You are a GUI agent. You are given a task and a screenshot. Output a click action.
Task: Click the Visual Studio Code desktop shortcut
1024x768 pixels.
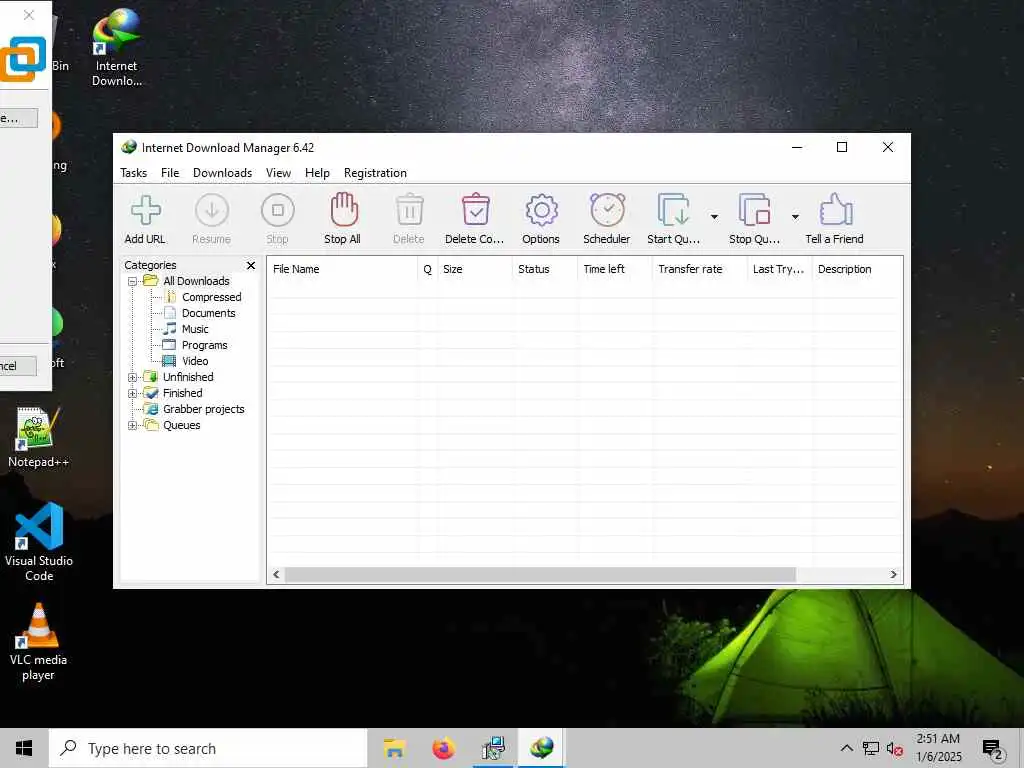coord(39,541)
